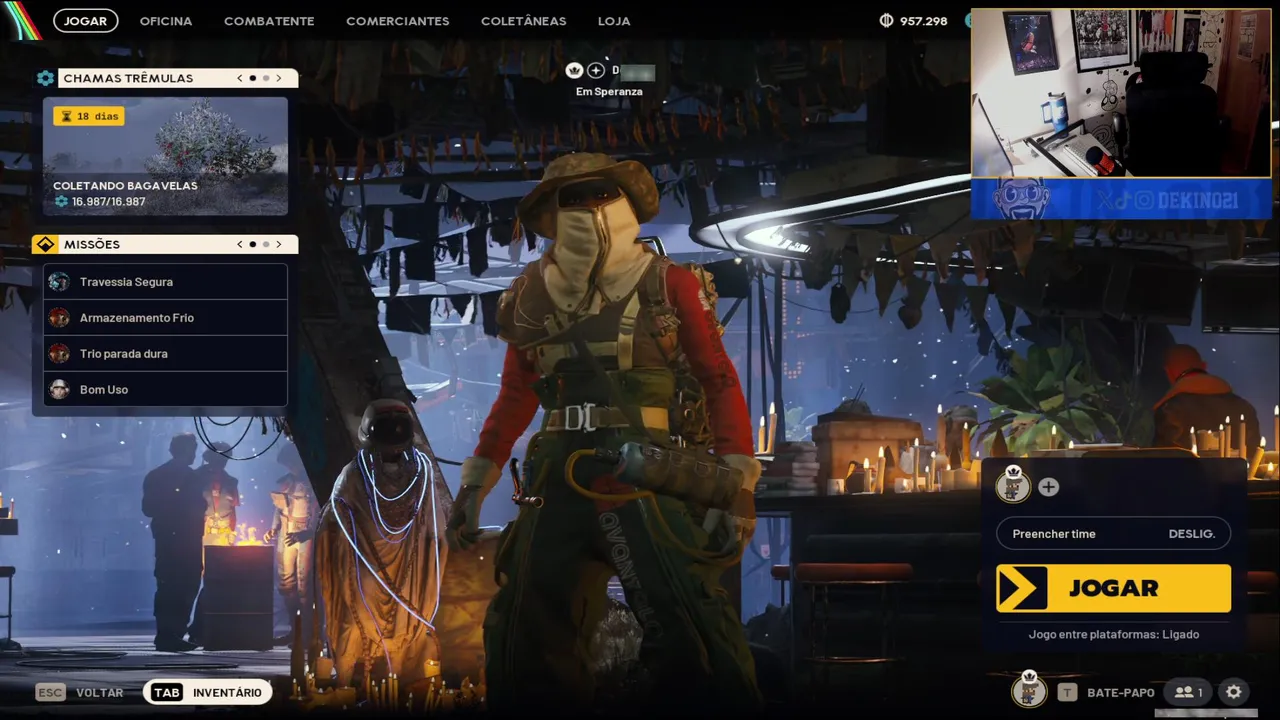Click the Chamas Trêmulas gear icon
The image size is (1280, 720).
45,78
